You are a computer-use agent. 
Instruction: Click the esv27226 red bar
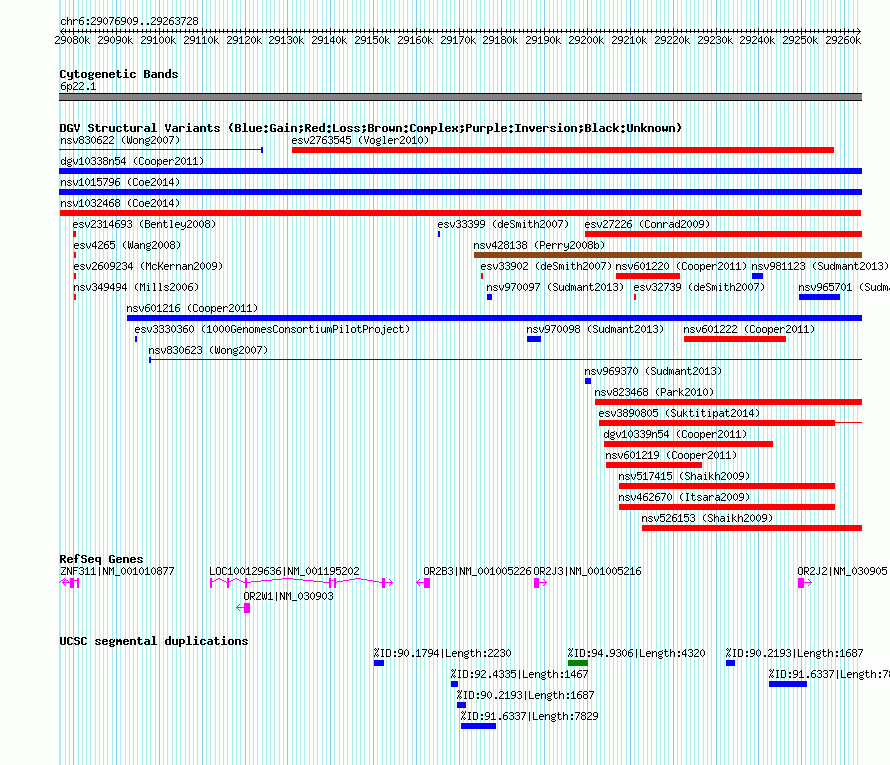coord(723,234)
